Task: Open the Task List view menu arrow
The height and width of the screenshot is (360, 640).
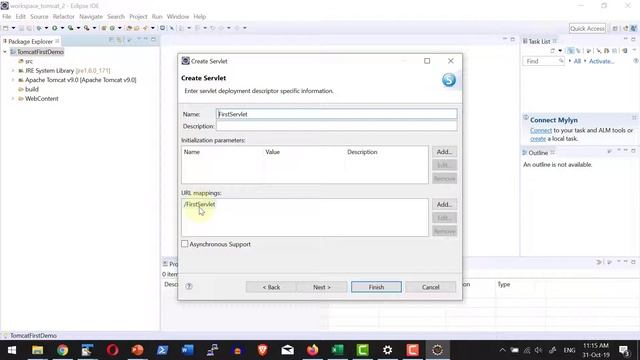Action: tap(634, 50)
